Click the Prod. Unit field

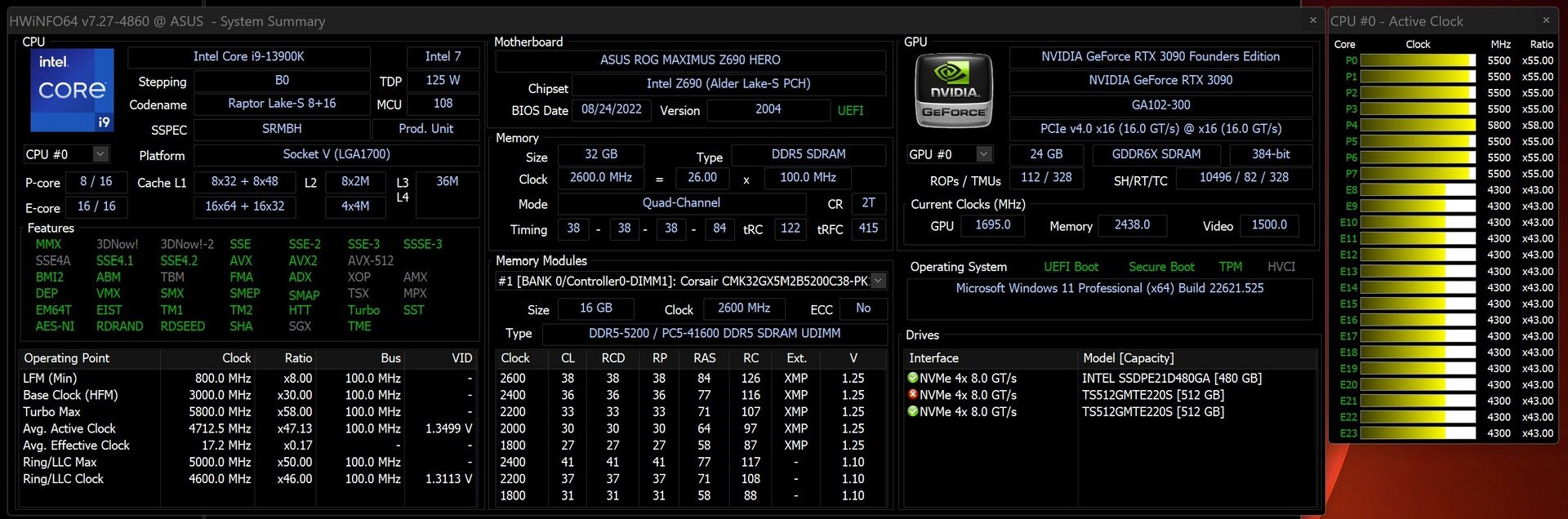point(425,129)
